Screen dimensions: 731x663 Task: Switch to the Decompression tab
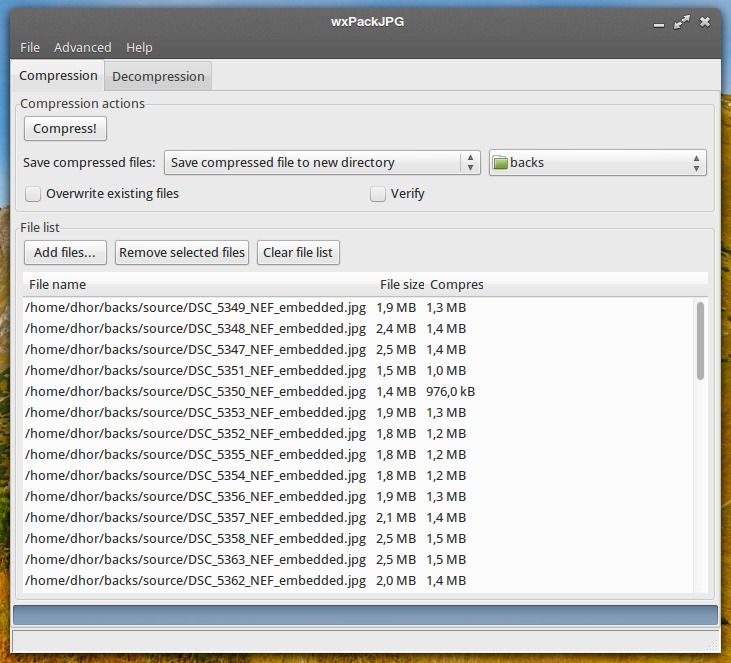coord(158,76)
